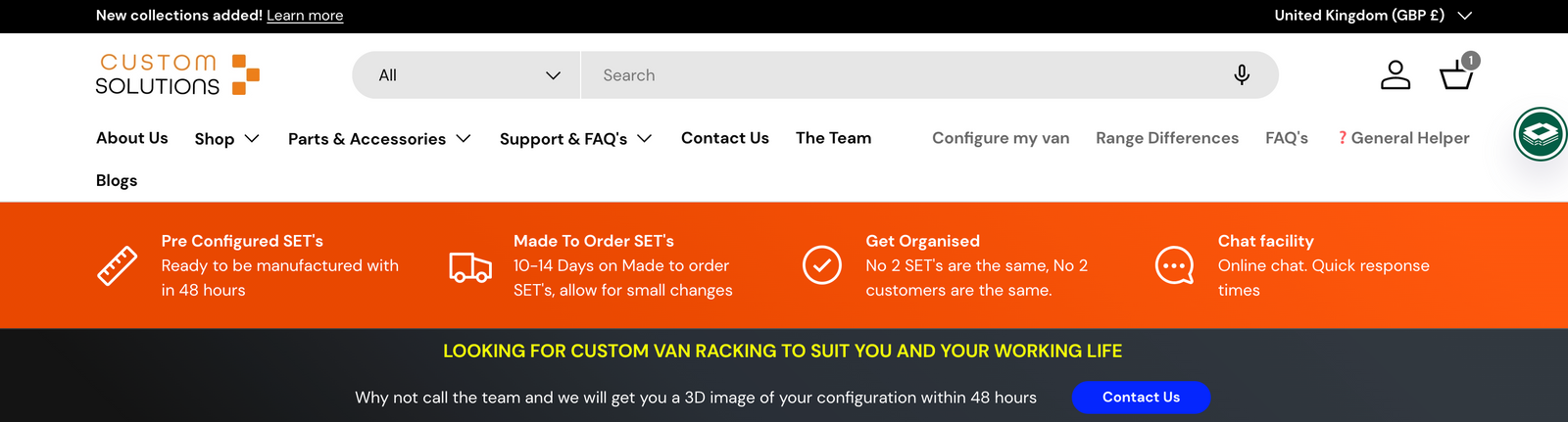Follow the Learn more link
1568x422 pixels.
pos(305,16)
